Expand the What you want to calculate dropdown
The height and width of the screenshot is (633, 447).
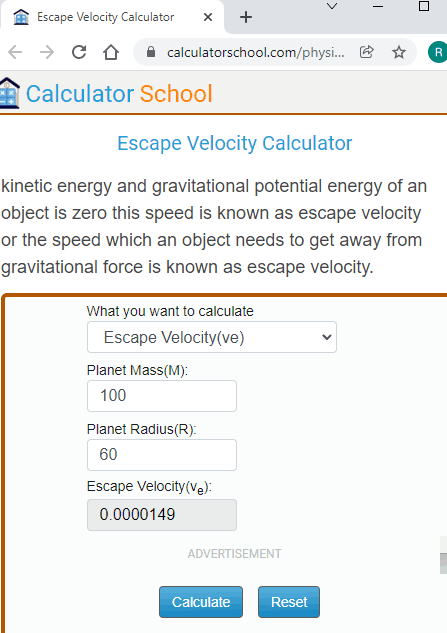click(x=212, y=337)
